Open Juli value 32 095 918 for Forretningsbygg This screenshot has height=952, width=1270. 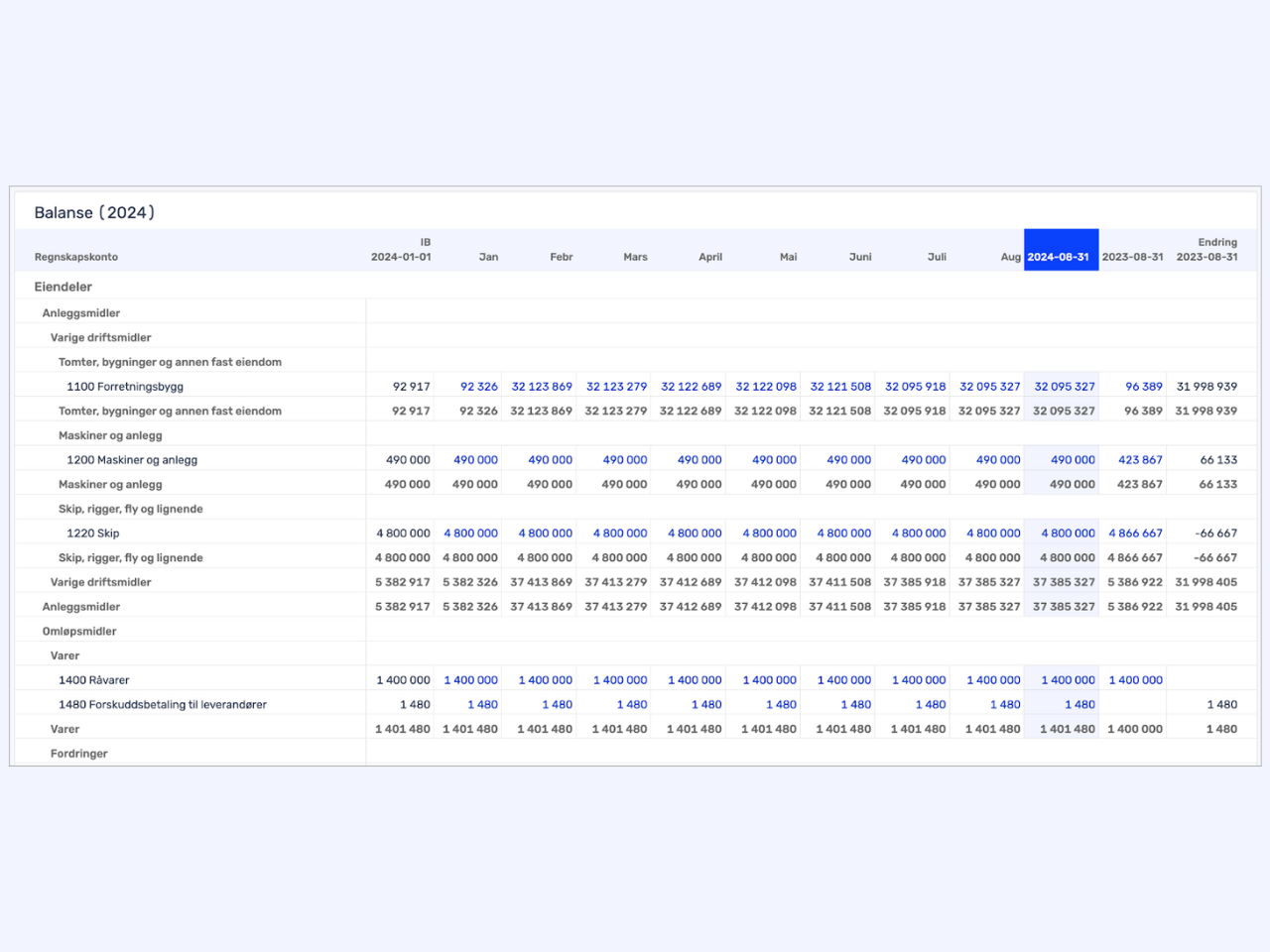click(x=916, y=387)
